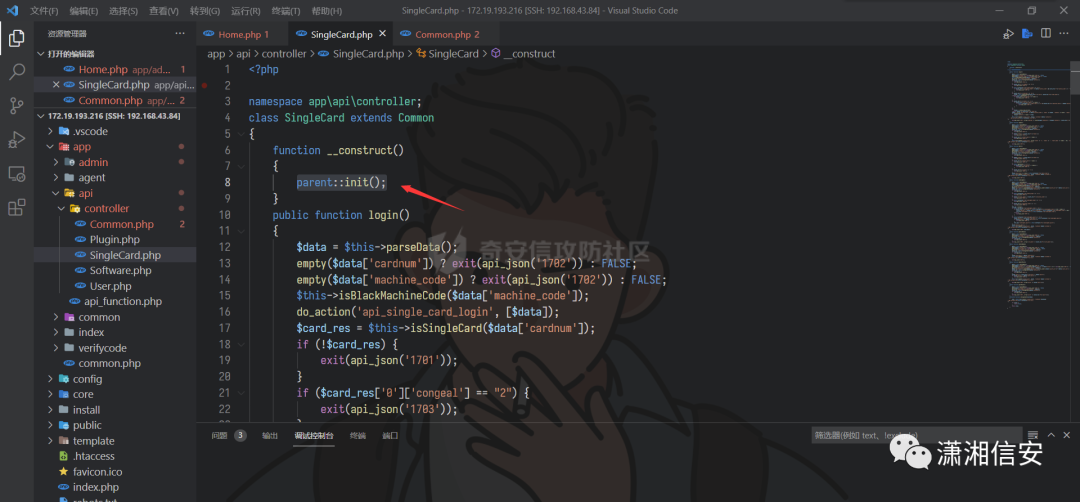This screenshot has height=502, width=1080.
Task: Close the bottom panel
Action: 1067,435
